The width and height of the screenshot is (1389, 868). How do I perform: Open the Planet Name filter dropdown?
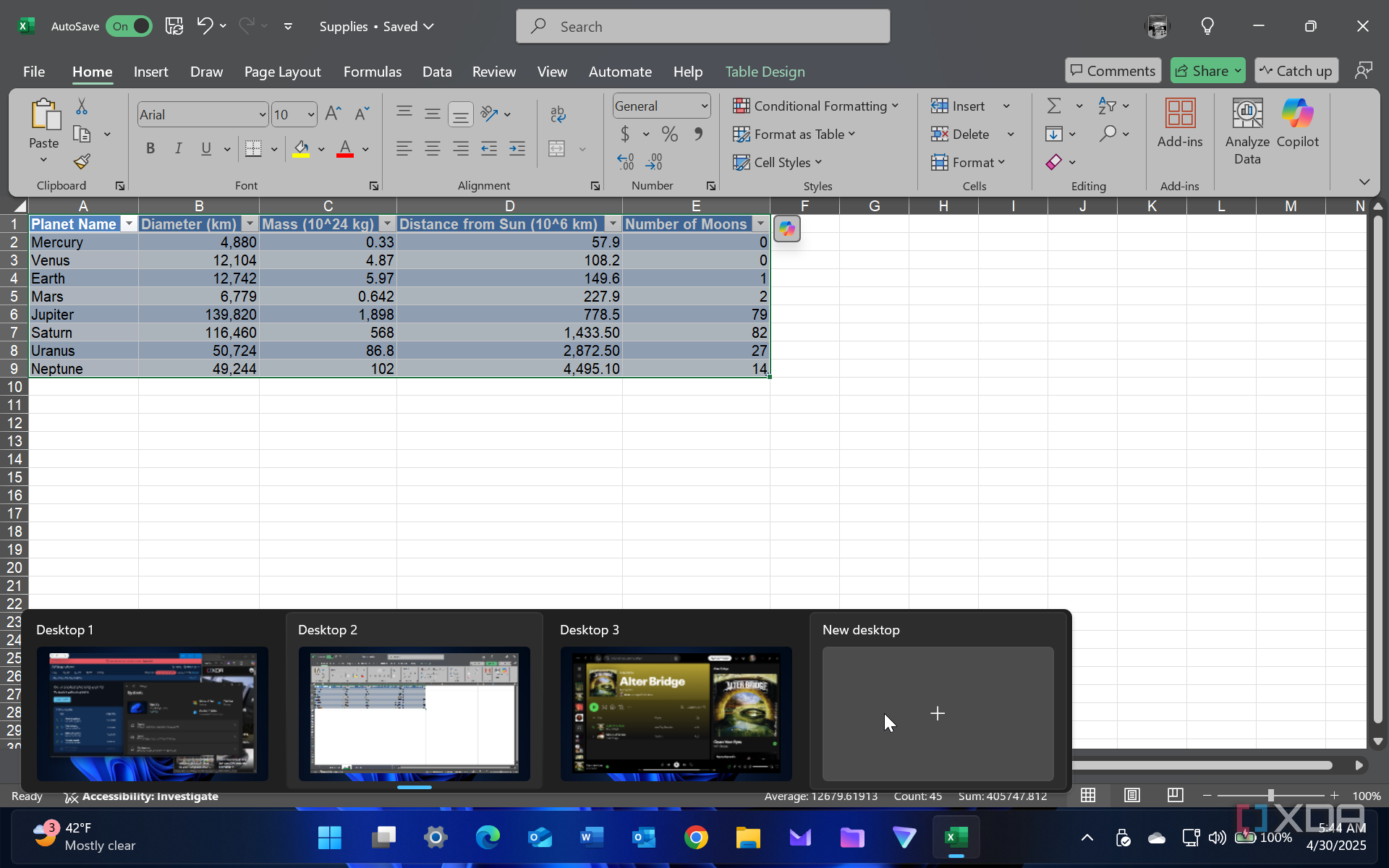[129, 224]
